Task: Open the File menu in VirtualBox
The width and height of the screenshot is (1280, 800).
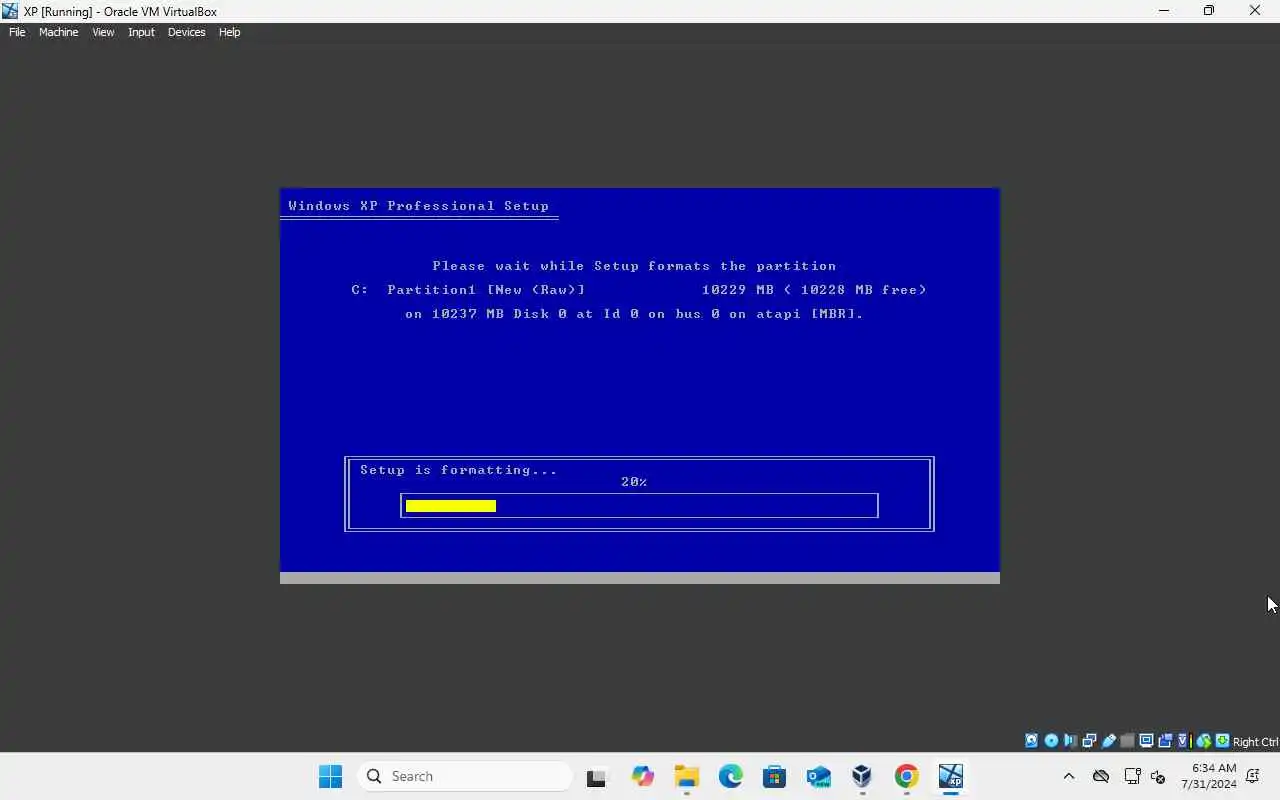Action: click(x=17, y=32)
